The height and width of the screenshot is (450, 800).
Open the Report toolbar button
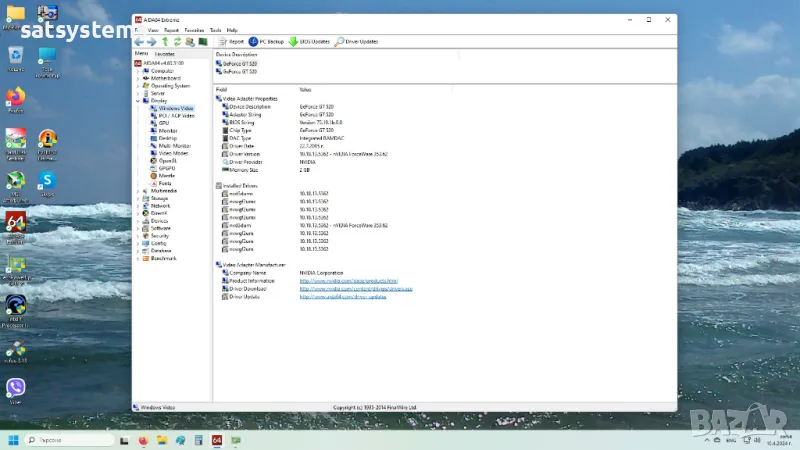coord(231,42)
